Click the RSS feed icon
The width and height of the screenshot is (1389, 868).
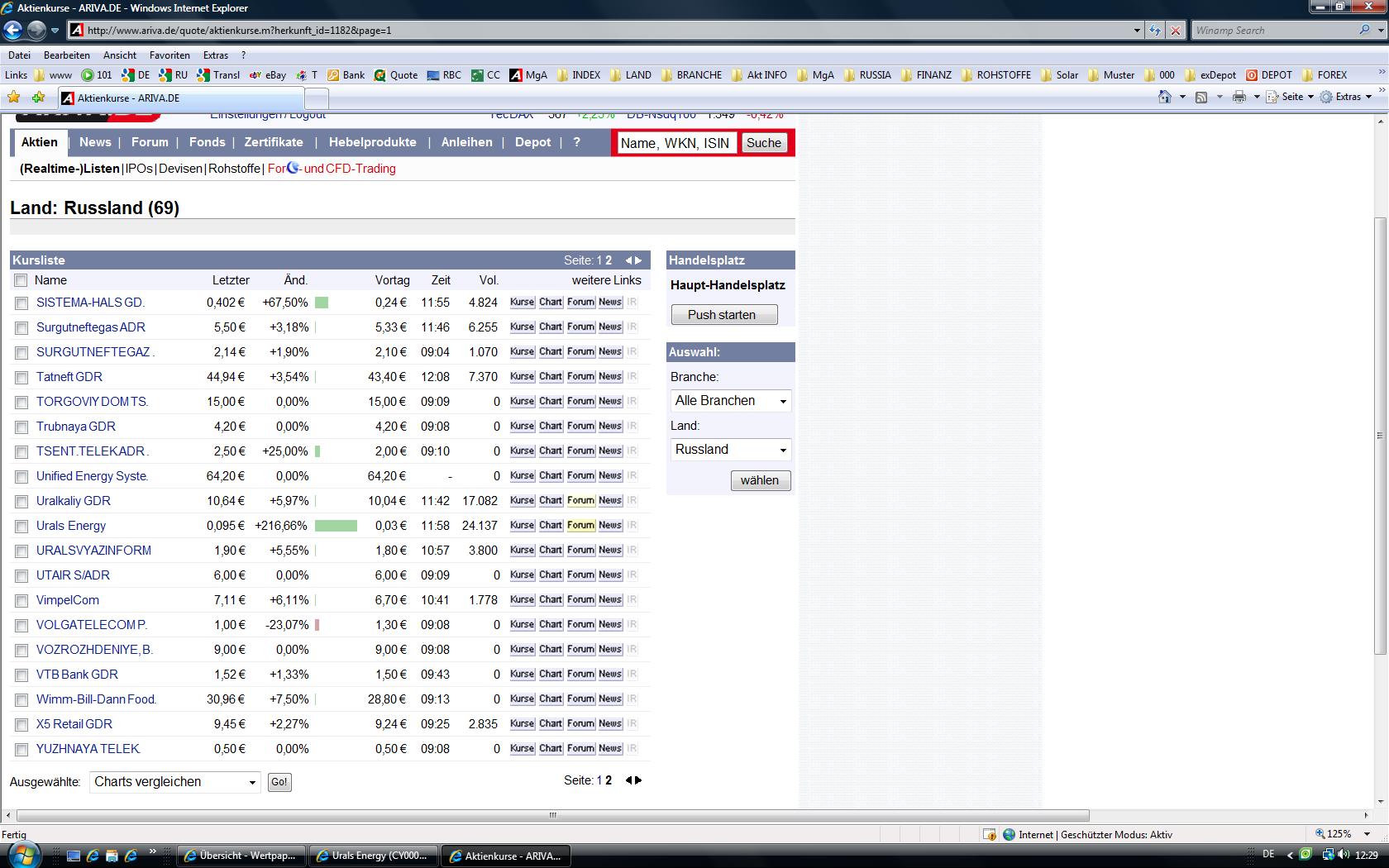1200,97
